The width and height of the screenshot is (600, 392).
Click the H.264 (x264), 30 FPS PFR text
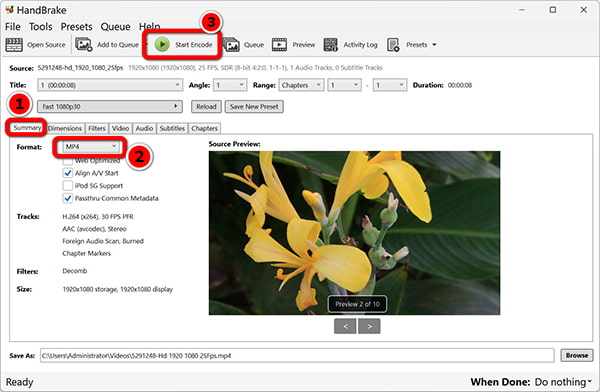click(98, 217)
